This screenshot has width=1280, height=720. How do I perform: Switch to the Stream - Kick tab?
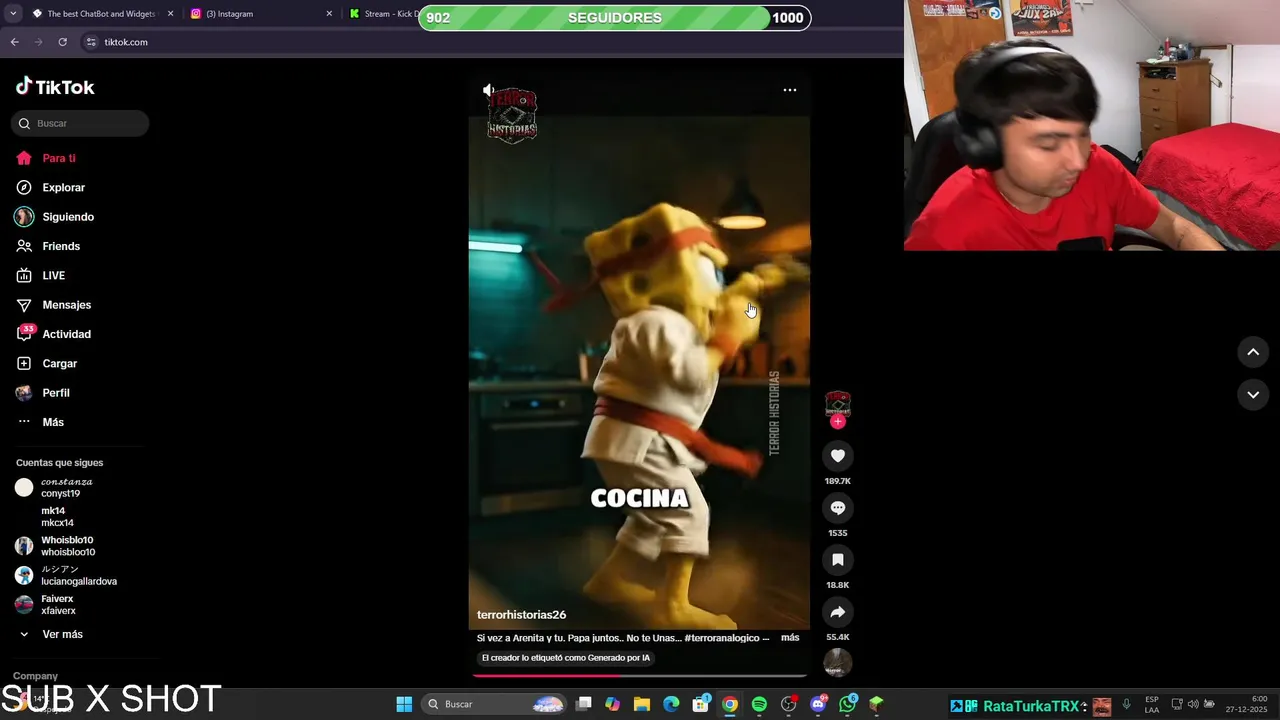click(383, 14)
